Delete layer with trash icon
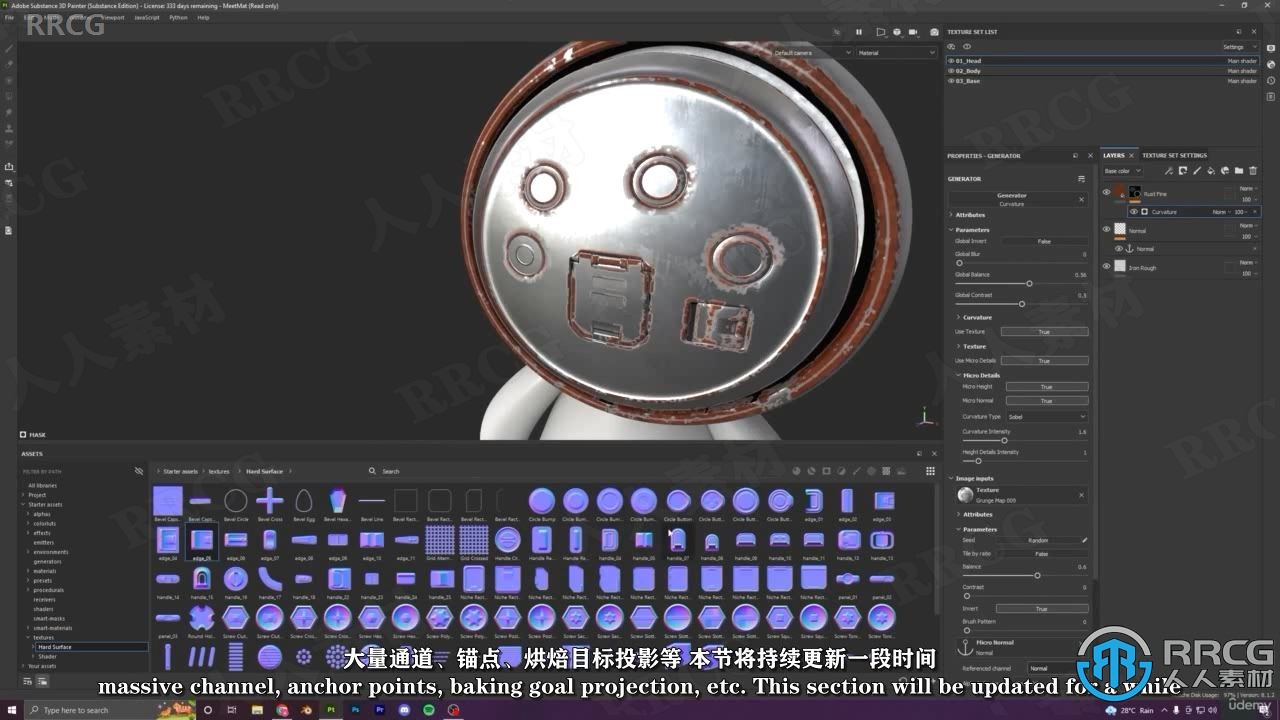 coord(1253,171)
